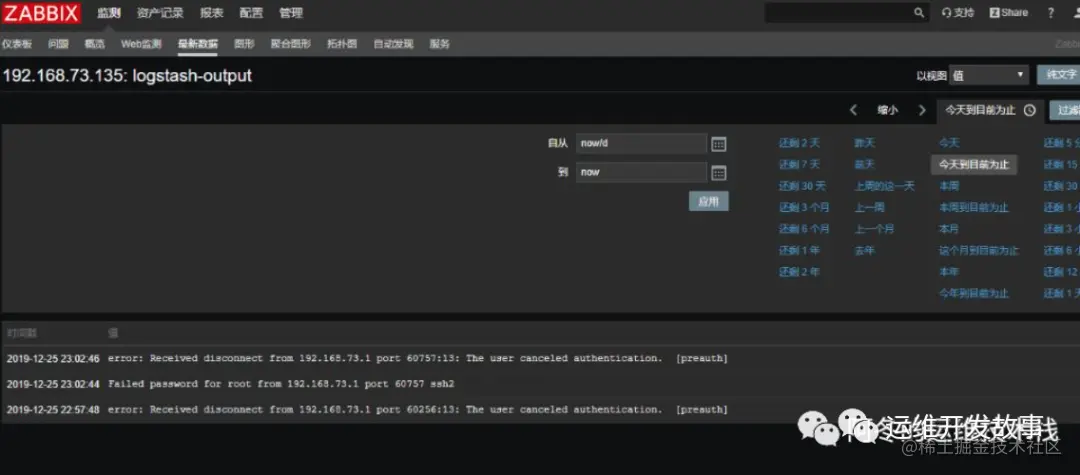This screenshot has height=475, width=1080.
Task: Go to the 自动发现 submenu
Action: point(393,44)
